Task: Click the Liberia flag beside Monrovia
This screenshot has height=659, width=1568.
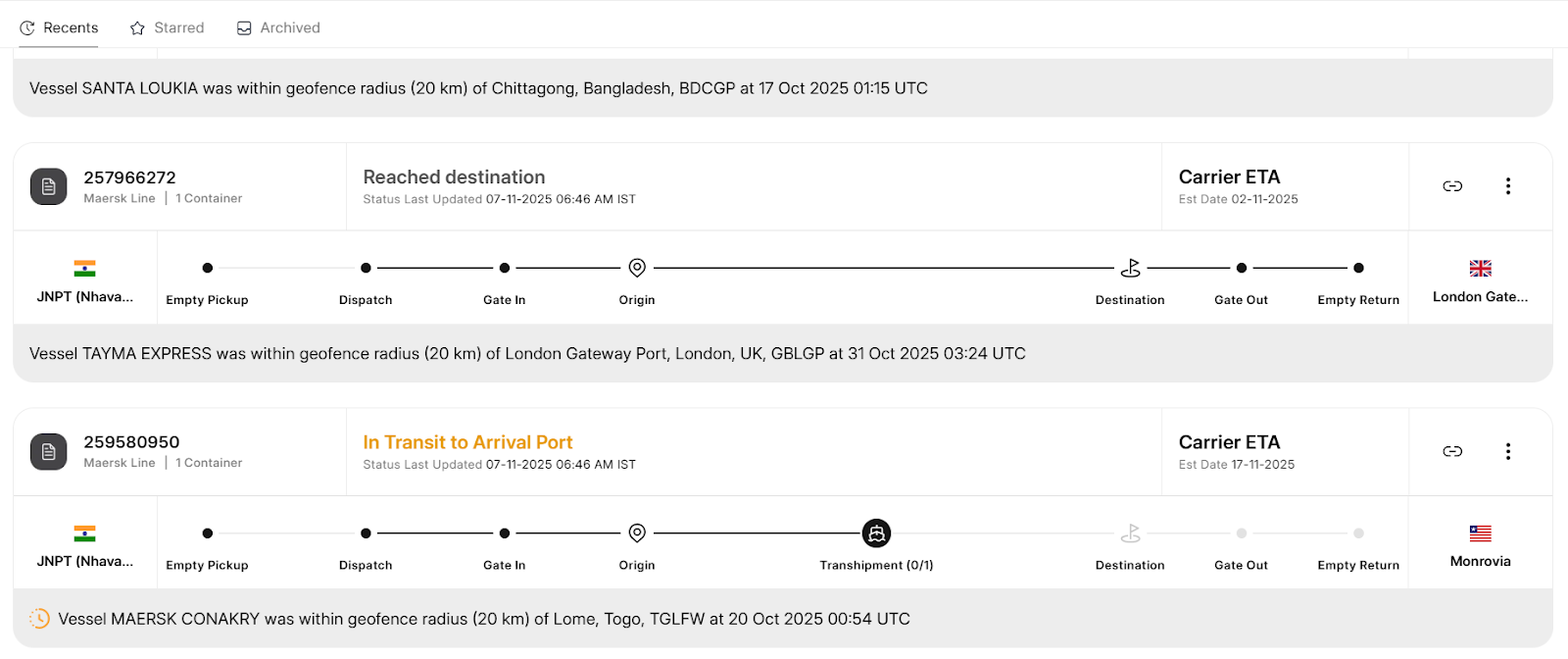Action: click(x=1479, y=533)
